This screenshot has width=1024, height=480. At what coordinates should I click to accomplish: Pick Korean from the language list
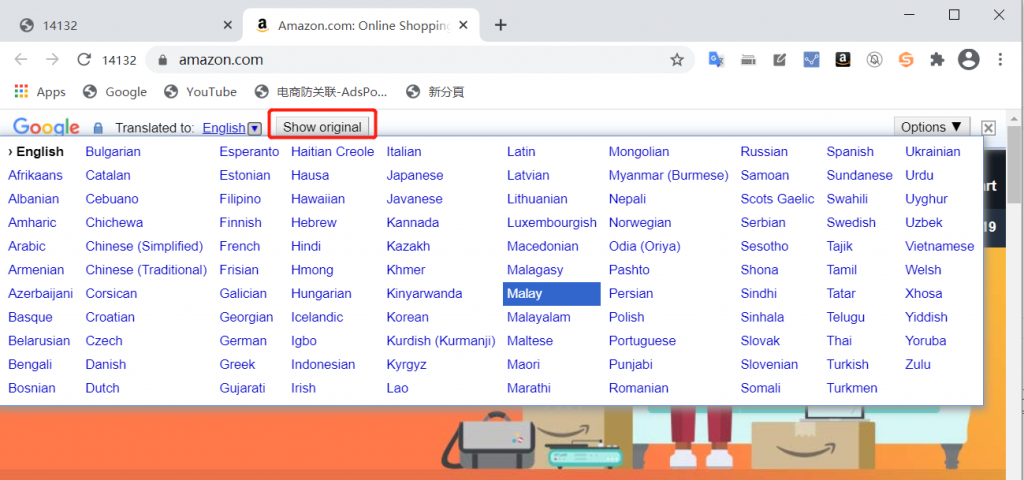[408, 317]
